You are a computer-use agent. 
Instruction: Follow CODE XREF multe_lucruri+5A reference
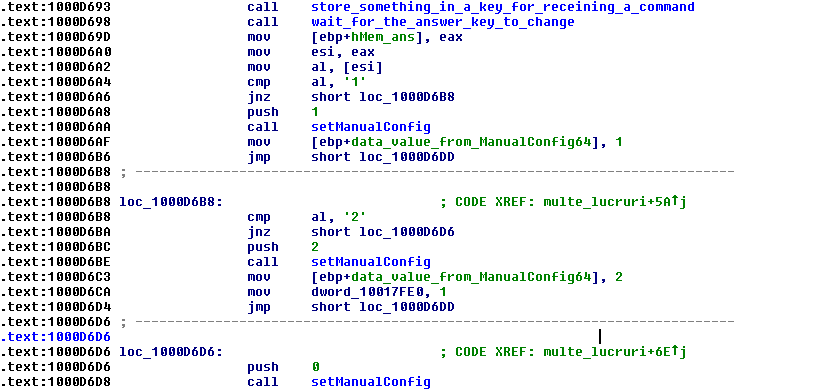click(x=615, y=202)
